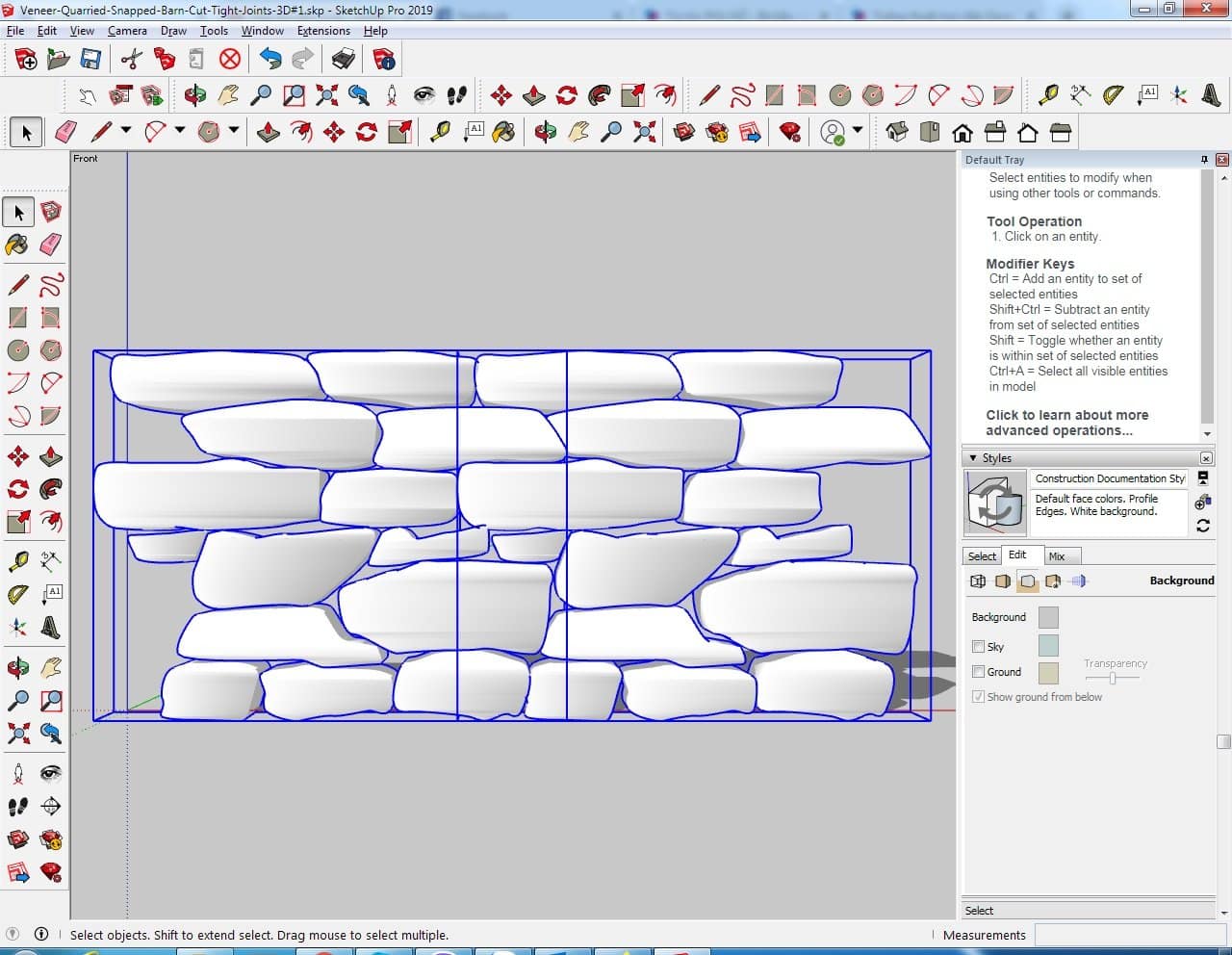Image resolution: width=1232 pixels, height=955 pixels.
Task: Click the Undo arrow icon
Action: tap(270, 60)
